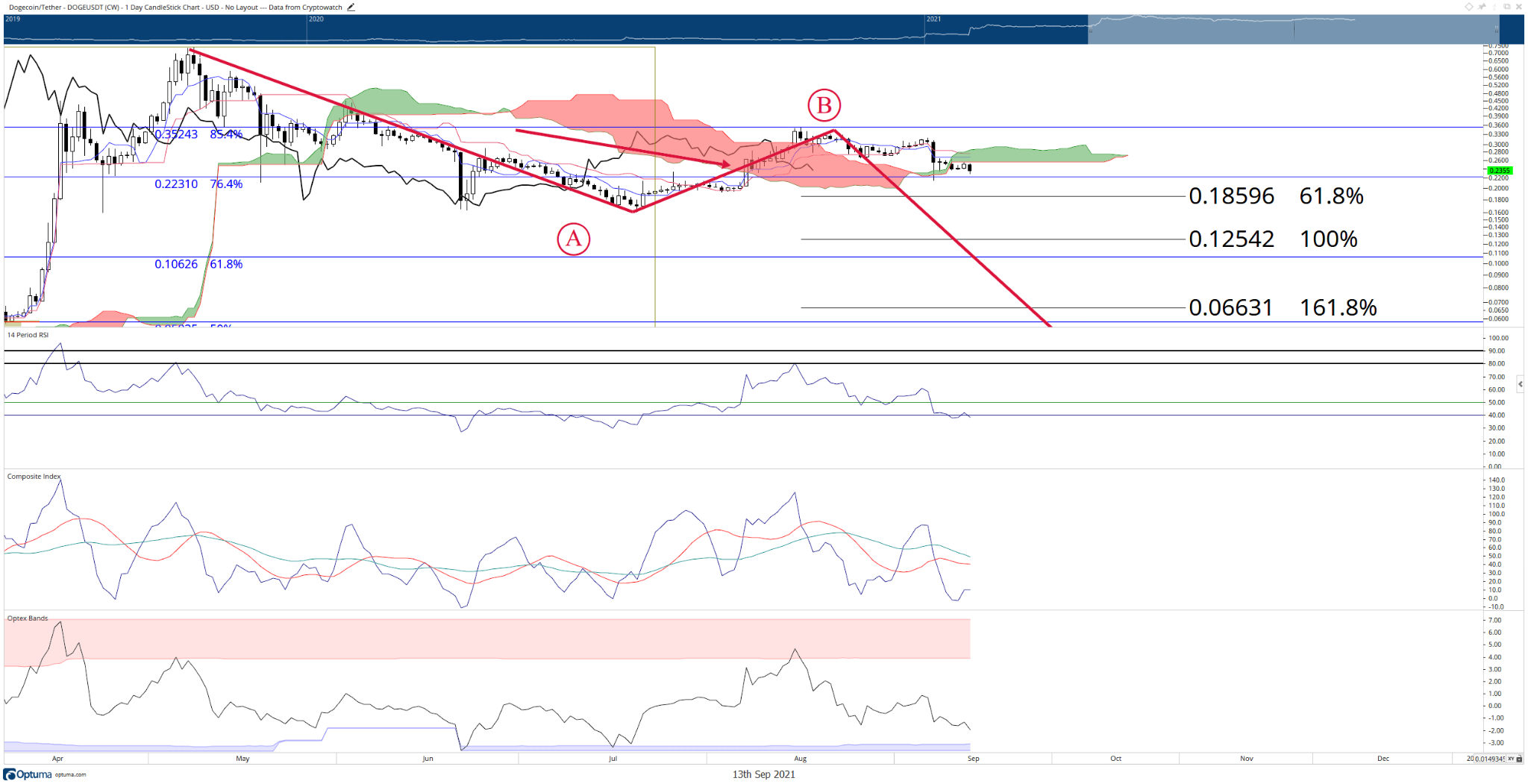Pin the chart with the pushpin icon
Screen dimensions: 1528x784
click(x=1482, y=7)
